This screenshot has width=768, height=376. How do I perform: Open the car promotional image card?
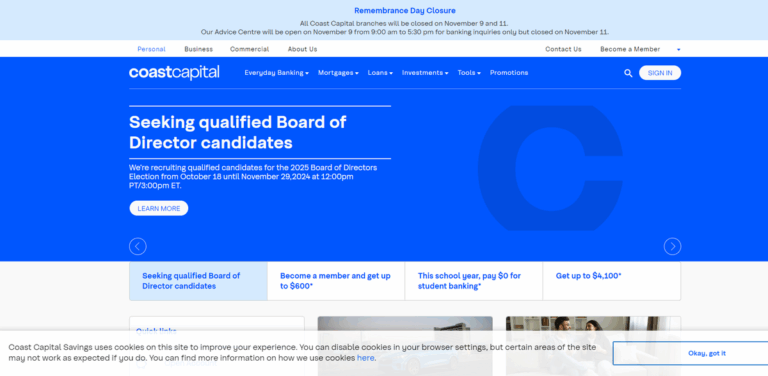click(x=405, y=346)
